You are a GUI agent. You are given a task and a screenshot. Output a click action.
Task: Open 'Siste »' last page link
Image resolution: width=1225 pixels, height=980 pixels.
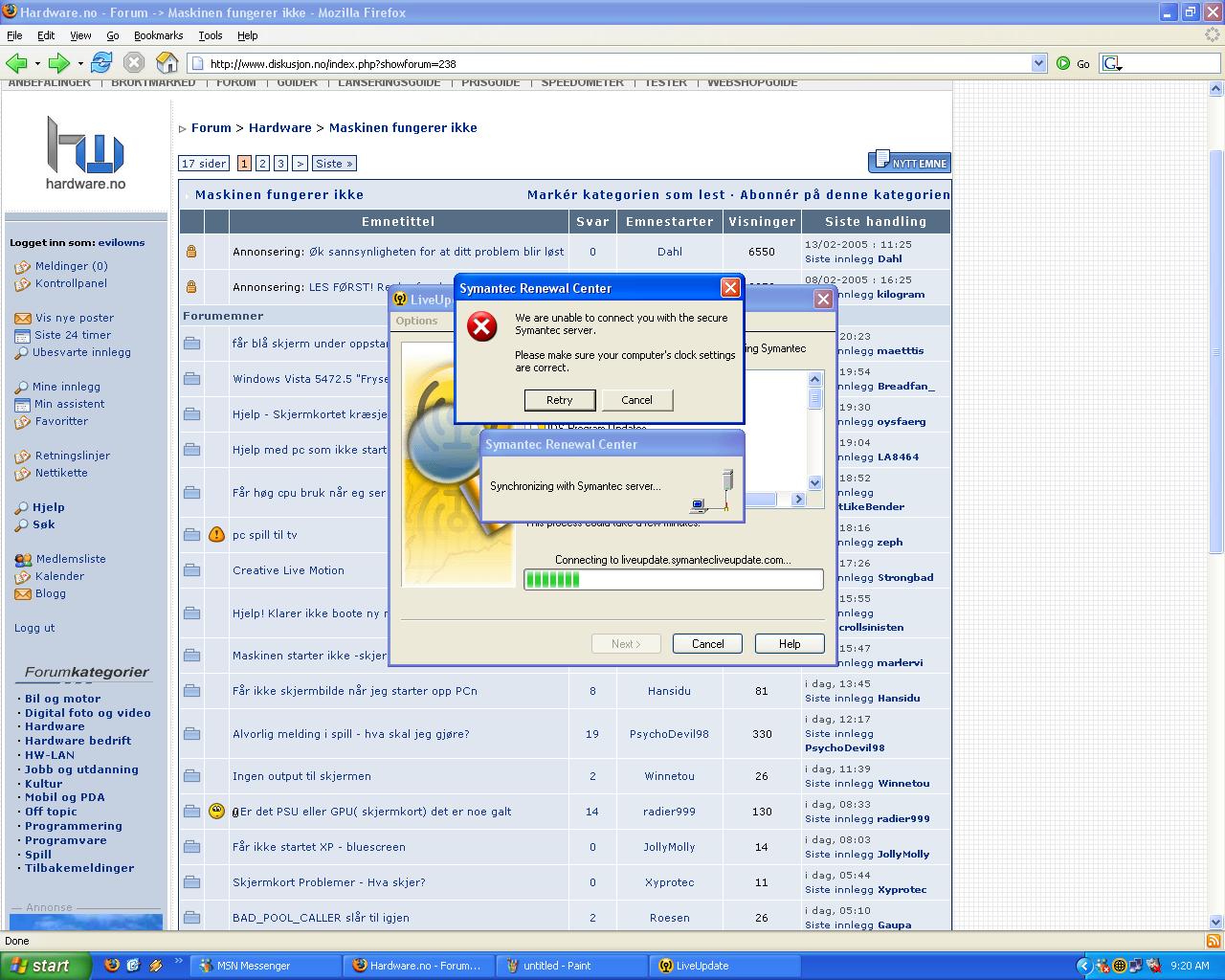[x=334, y=164]
